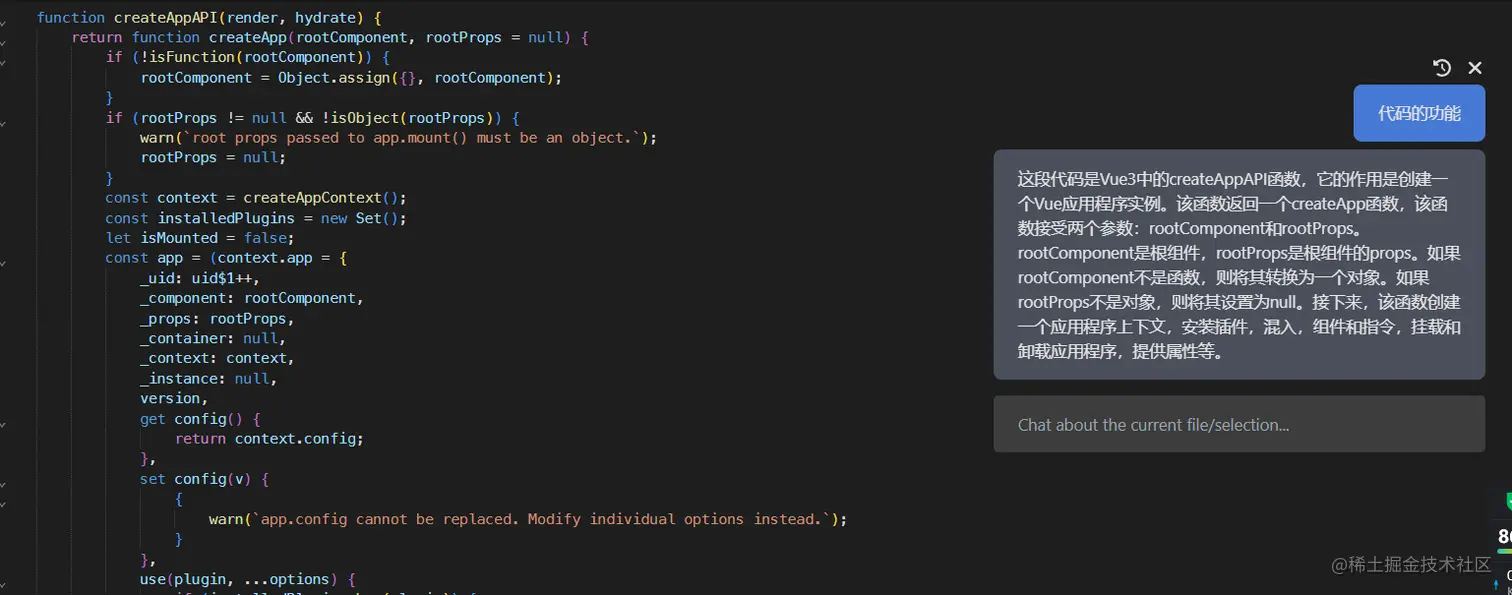Click the createAppContext() call
Viewport: 1512px width, 595px height.
321,197
